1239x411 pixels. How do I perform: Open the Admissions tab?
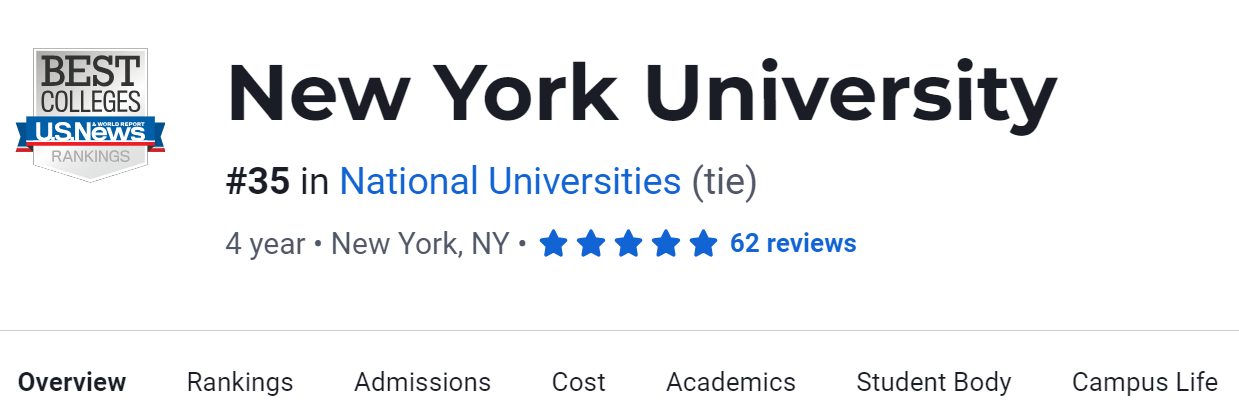(422, 382)
